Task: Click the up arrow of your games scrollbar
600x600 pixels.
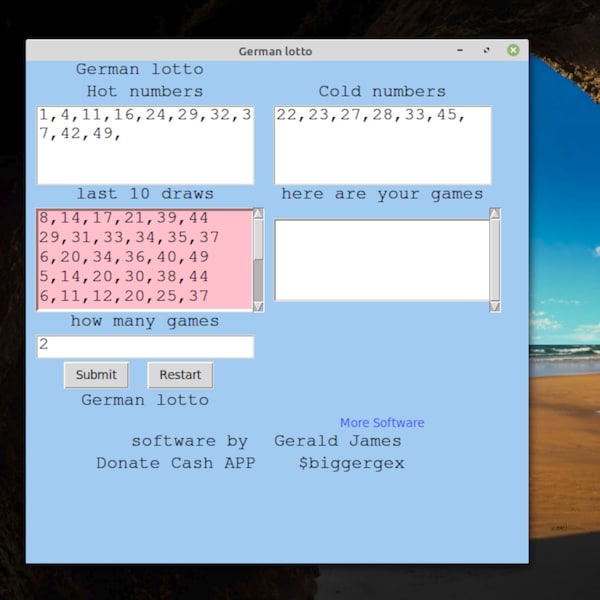Action: (x=495, y=214)
